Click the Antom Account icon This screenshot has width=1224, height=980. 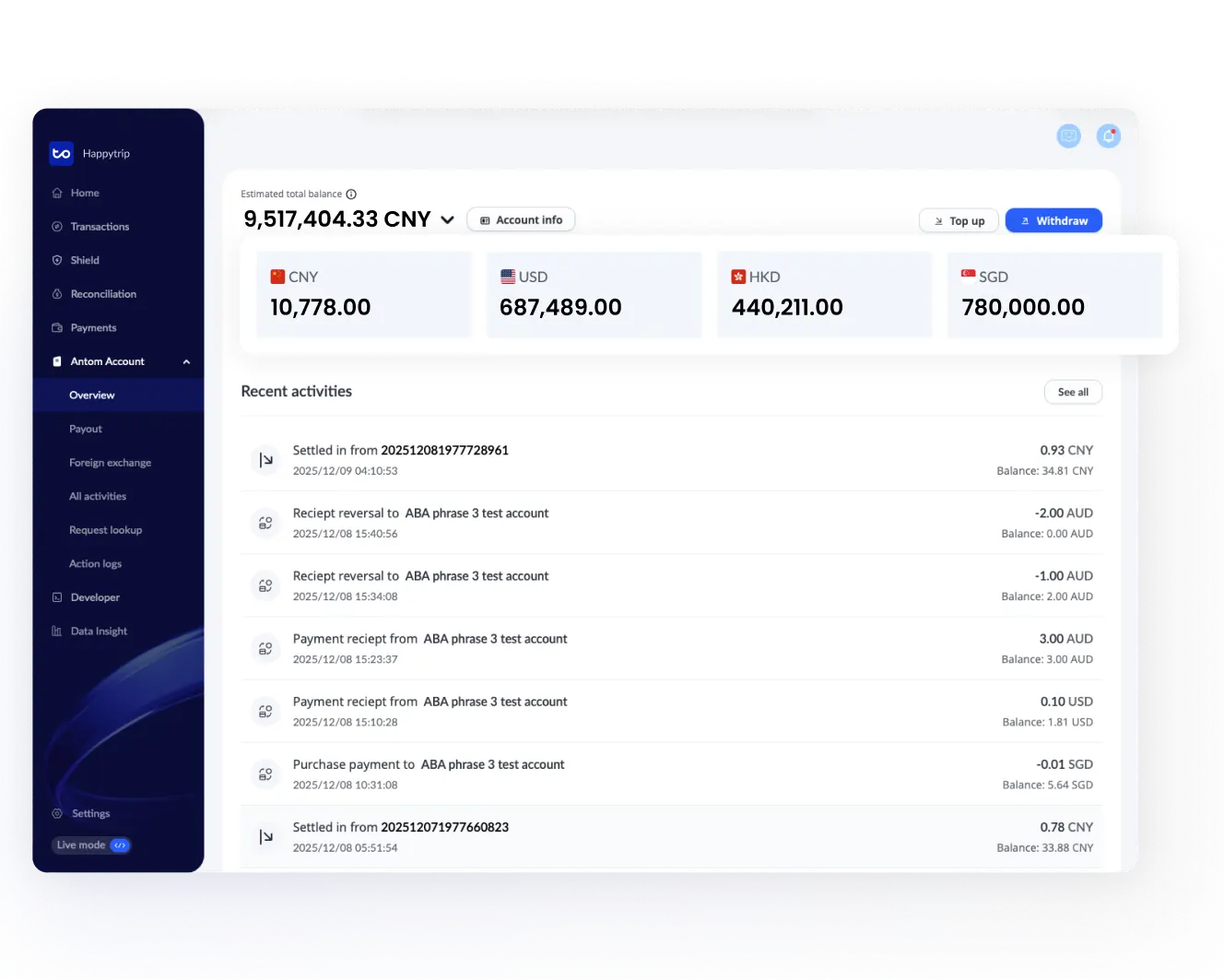pyautogui.click(x=57, y=361)
